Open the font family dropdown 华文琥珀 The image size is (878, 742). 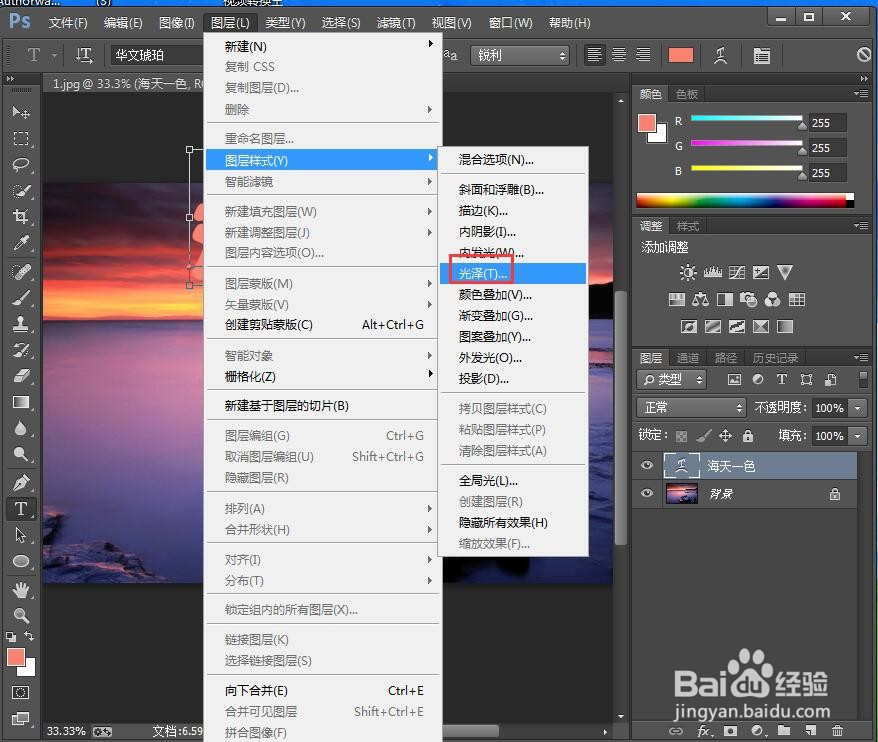pyautogui.click(x=157, y=55)
